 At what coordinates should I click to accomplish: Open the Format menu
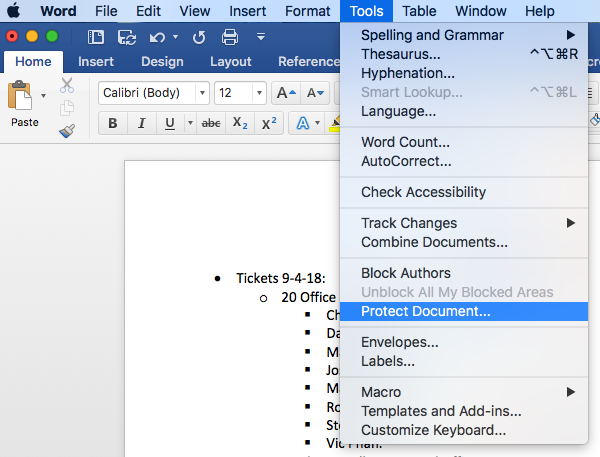307,11
